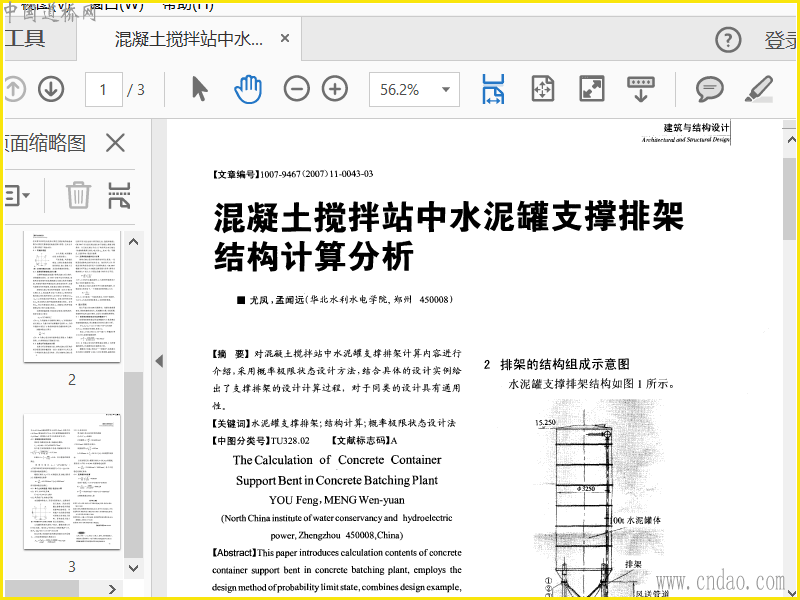Select the arrow selection tool
This screenshot has height=600, width=800.
[x=199, y=89]
